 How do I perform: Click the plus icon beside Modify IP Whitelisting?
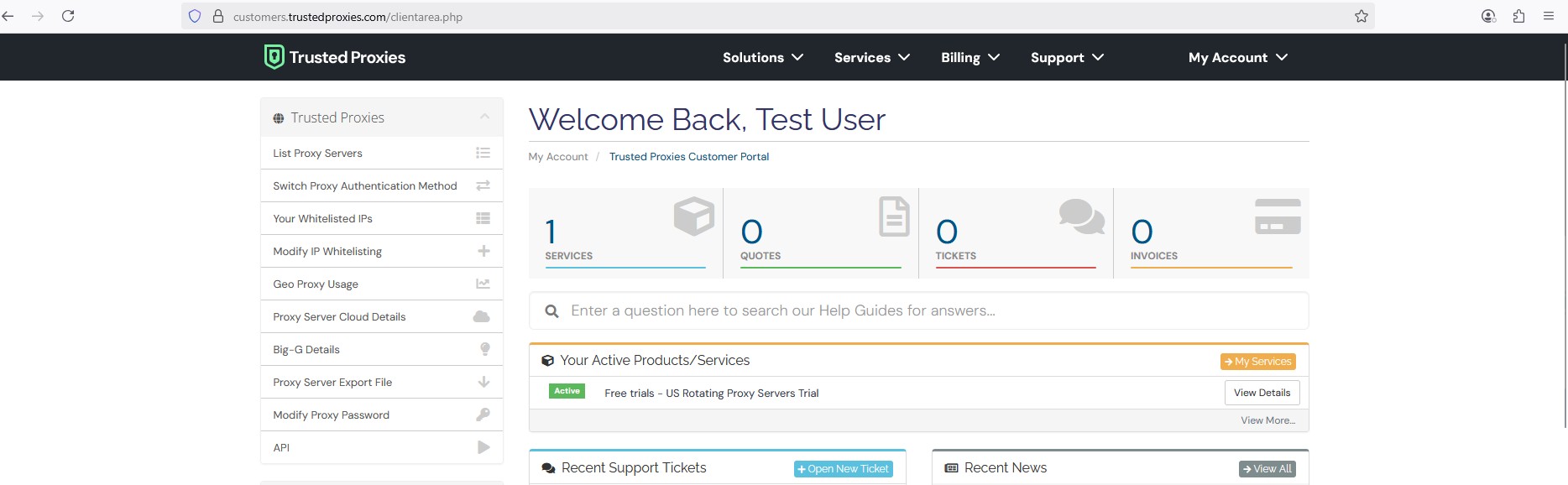tap(483, 251)
